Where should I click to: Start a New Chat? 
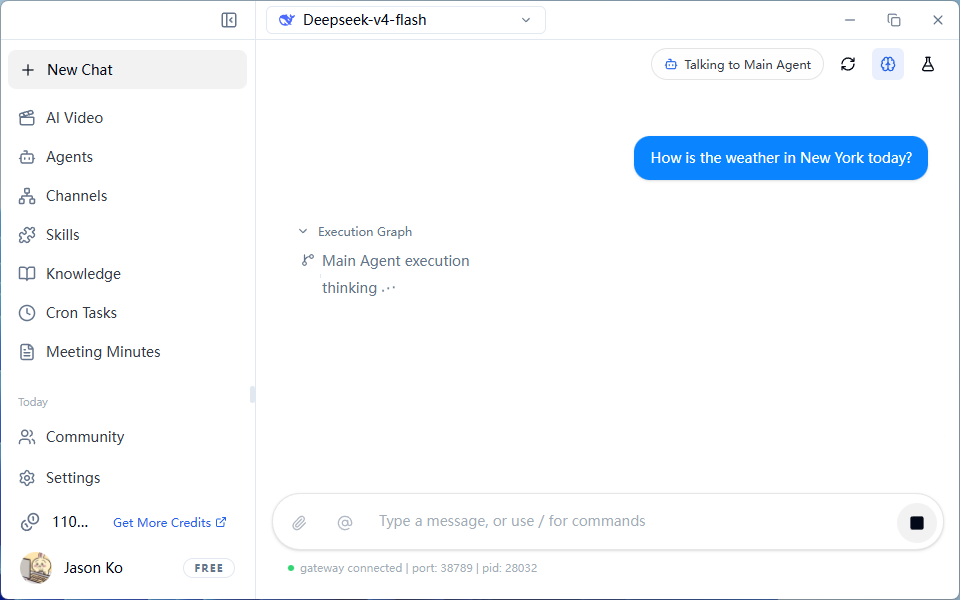point(127,70)
